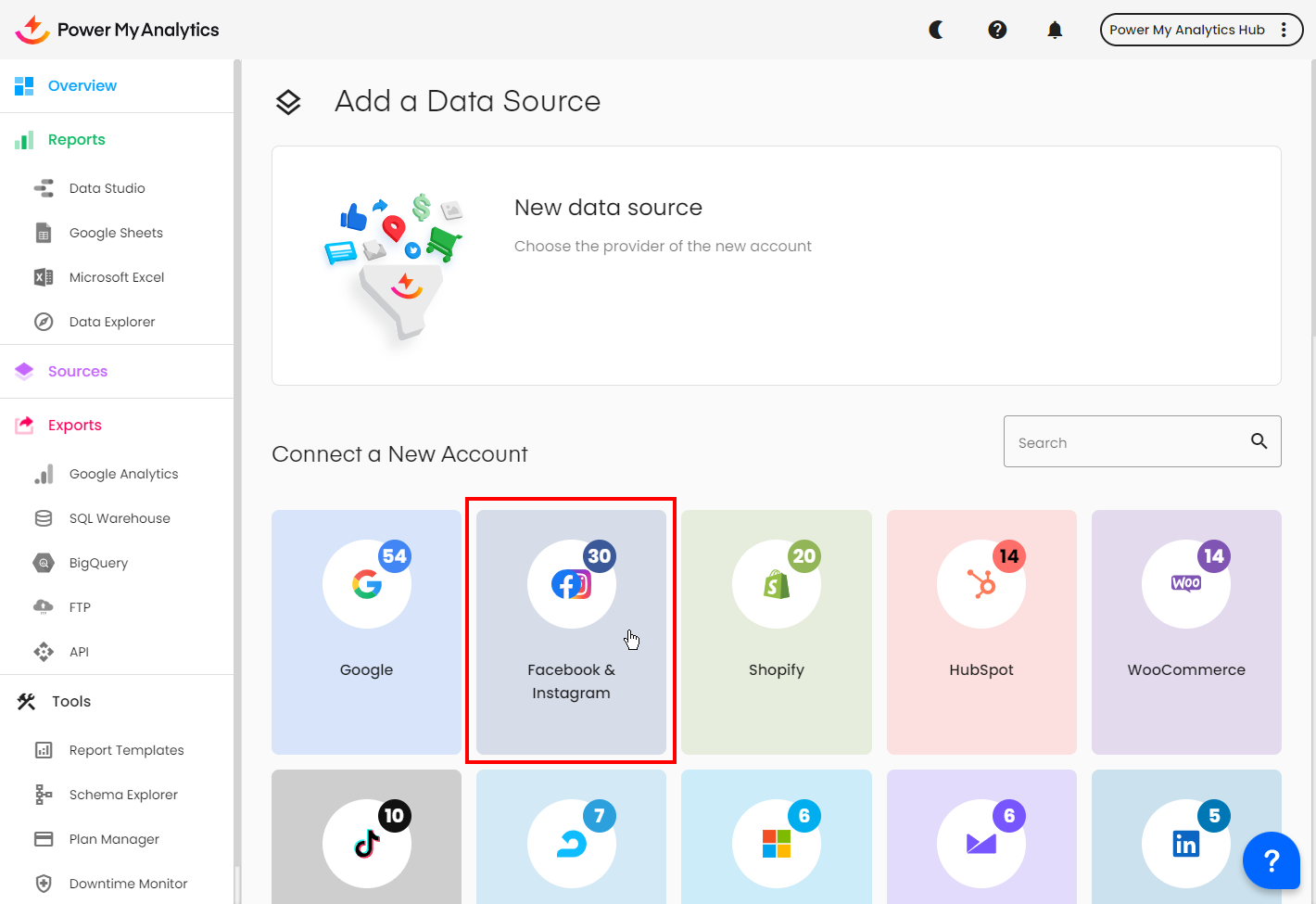Open the blue floating help chat button
The width and height of the screenshot is (1316, 904).
(1272, 860)
